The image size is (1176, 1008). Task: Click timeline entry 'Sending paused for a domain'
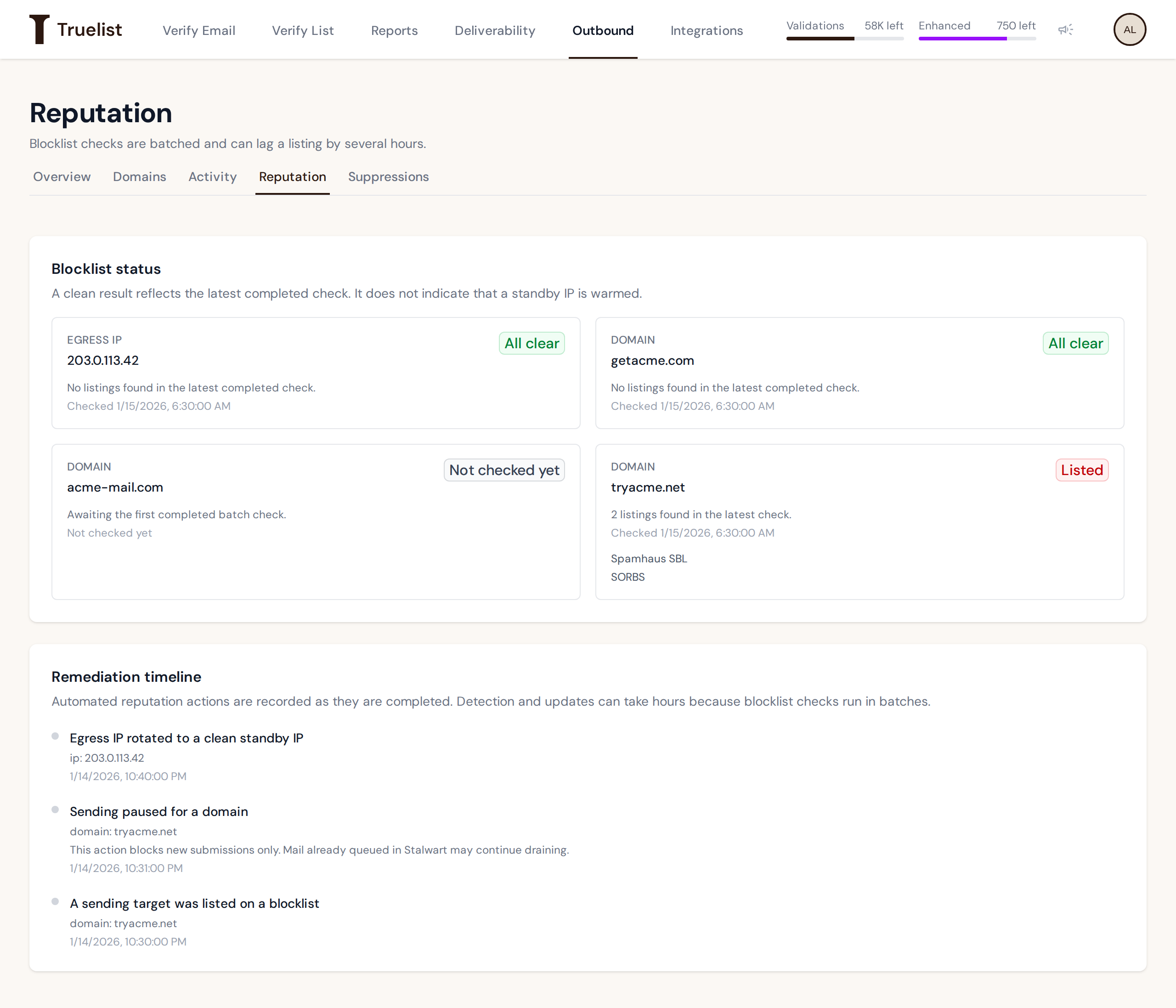(159, 812)
